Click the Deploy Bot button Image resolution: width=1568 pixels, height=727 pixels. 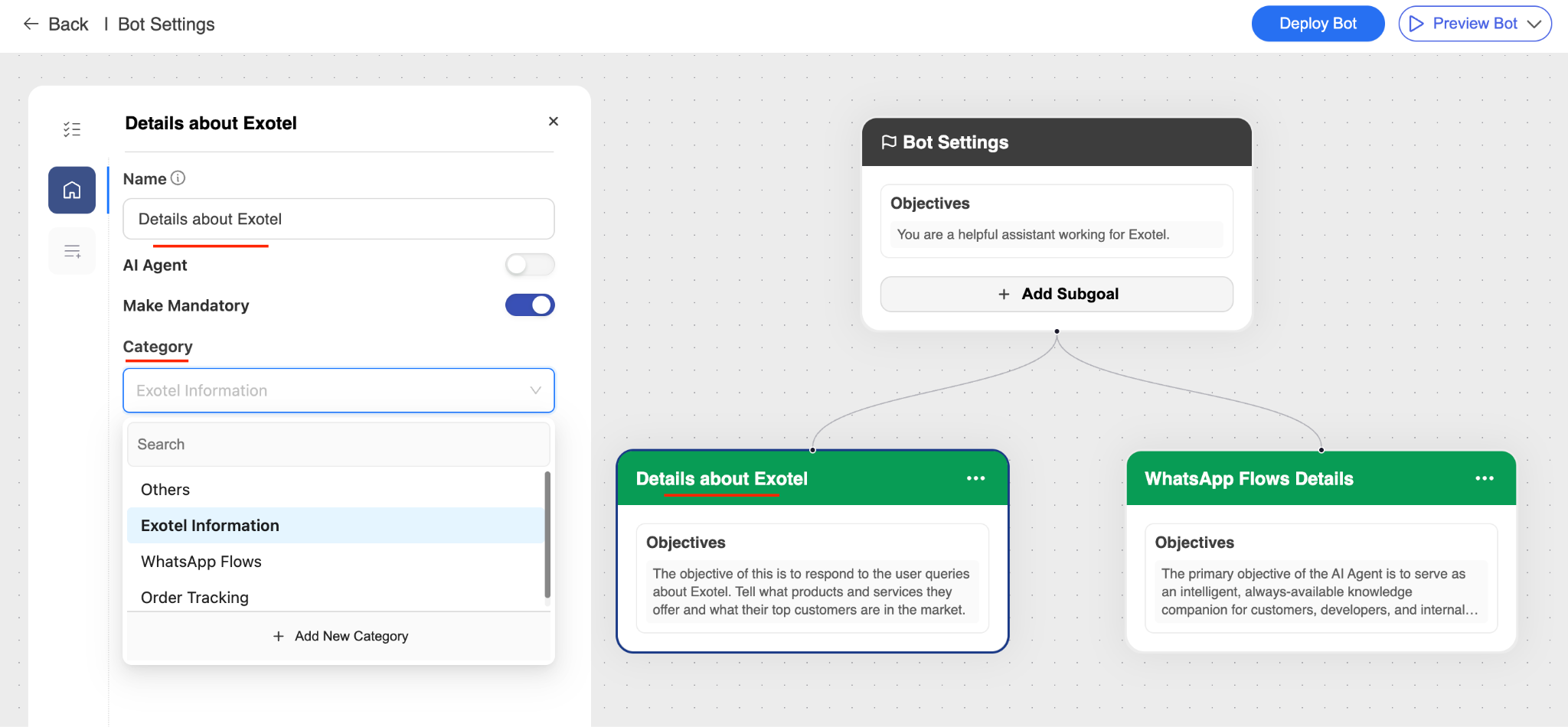click(1318, 24)
